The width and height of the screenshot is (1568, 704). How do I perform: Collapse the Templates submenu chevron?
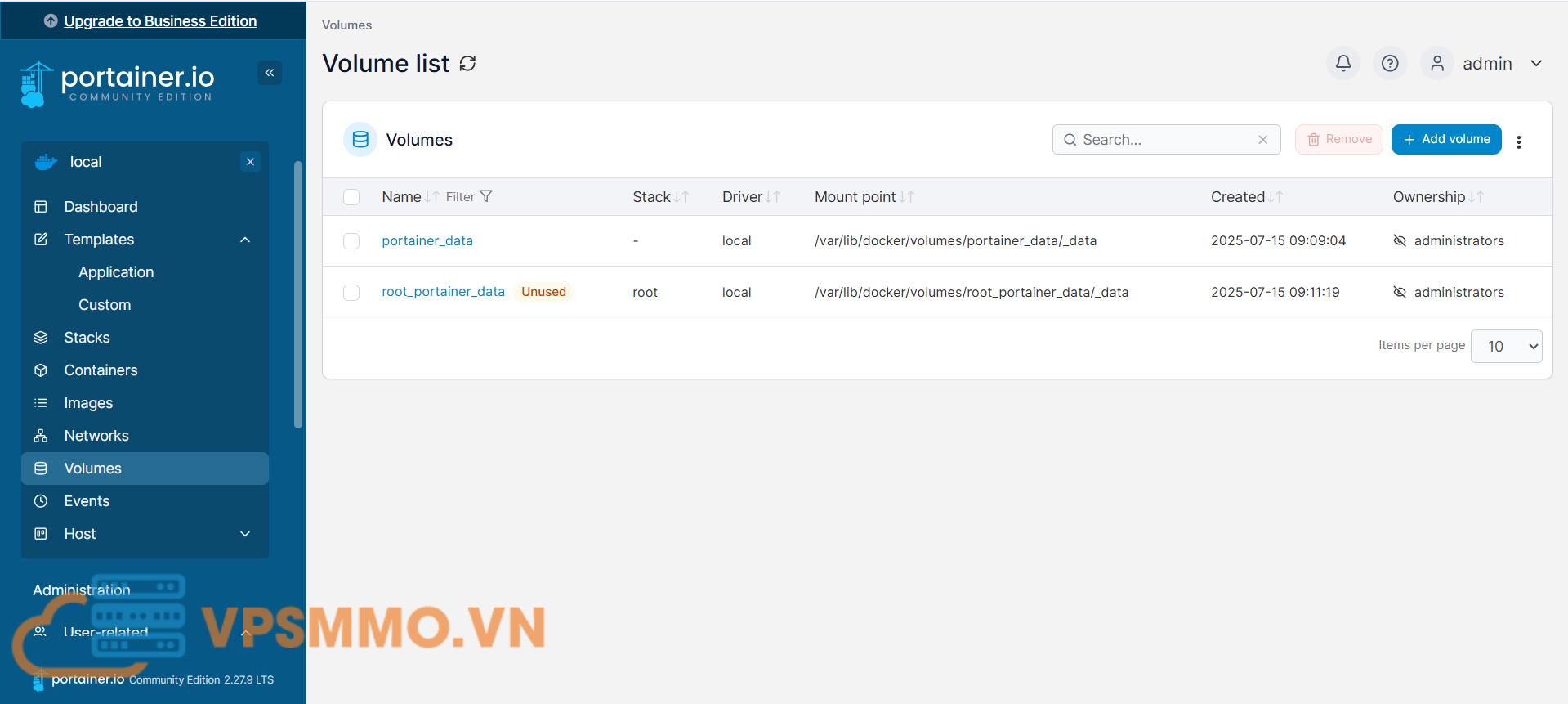tap(245, 240)
